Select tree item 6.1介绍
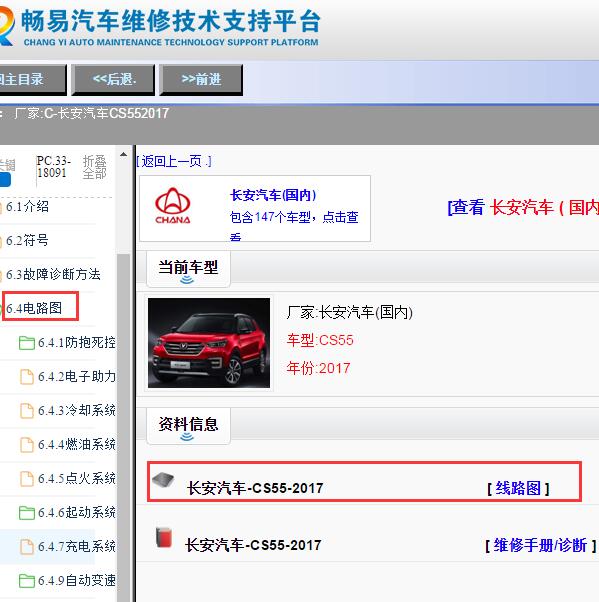Screen dimensions: 599x602 (27, 207)
